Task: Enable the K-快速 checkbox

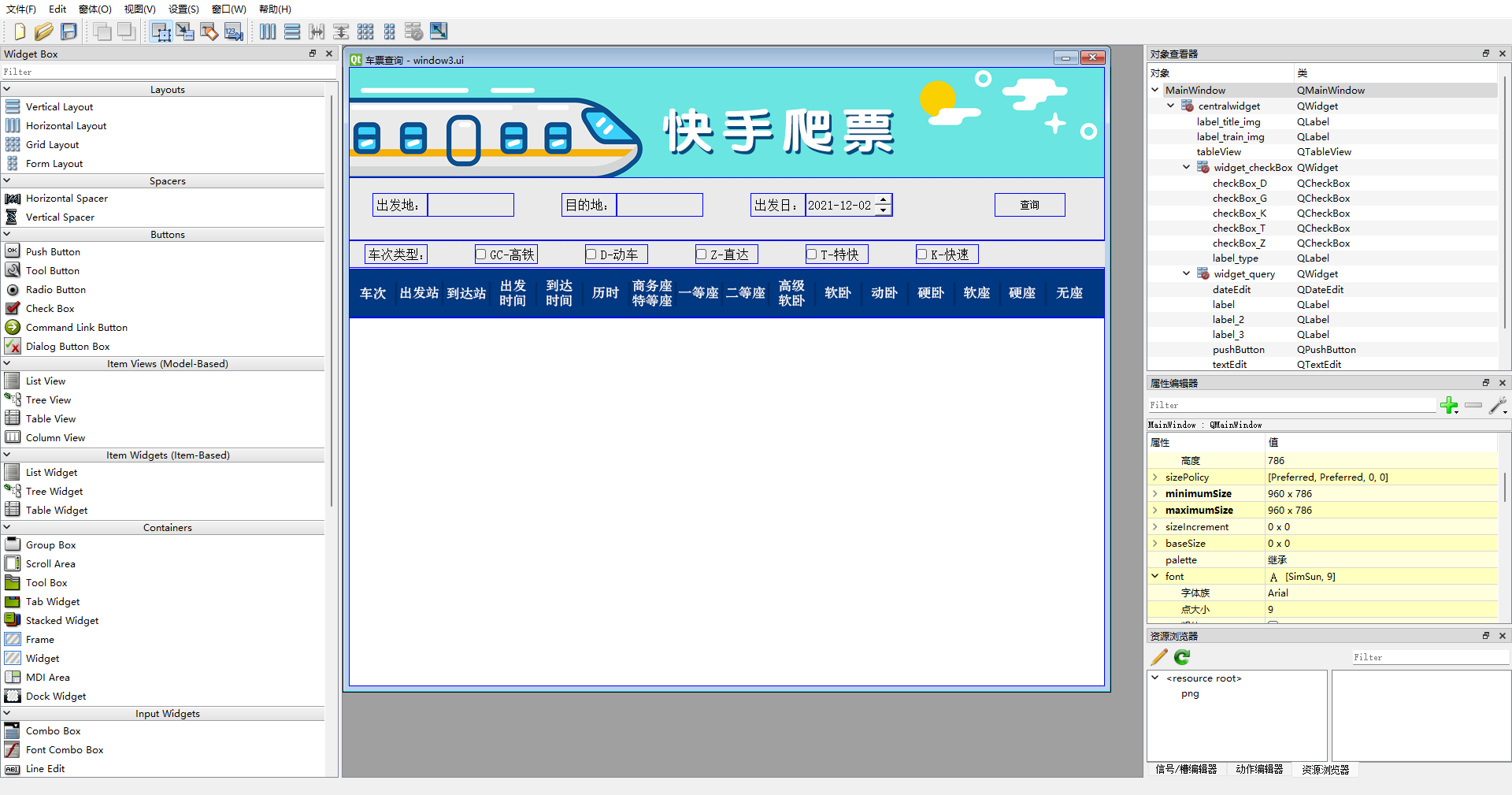Action: click(x=922, y=254)
